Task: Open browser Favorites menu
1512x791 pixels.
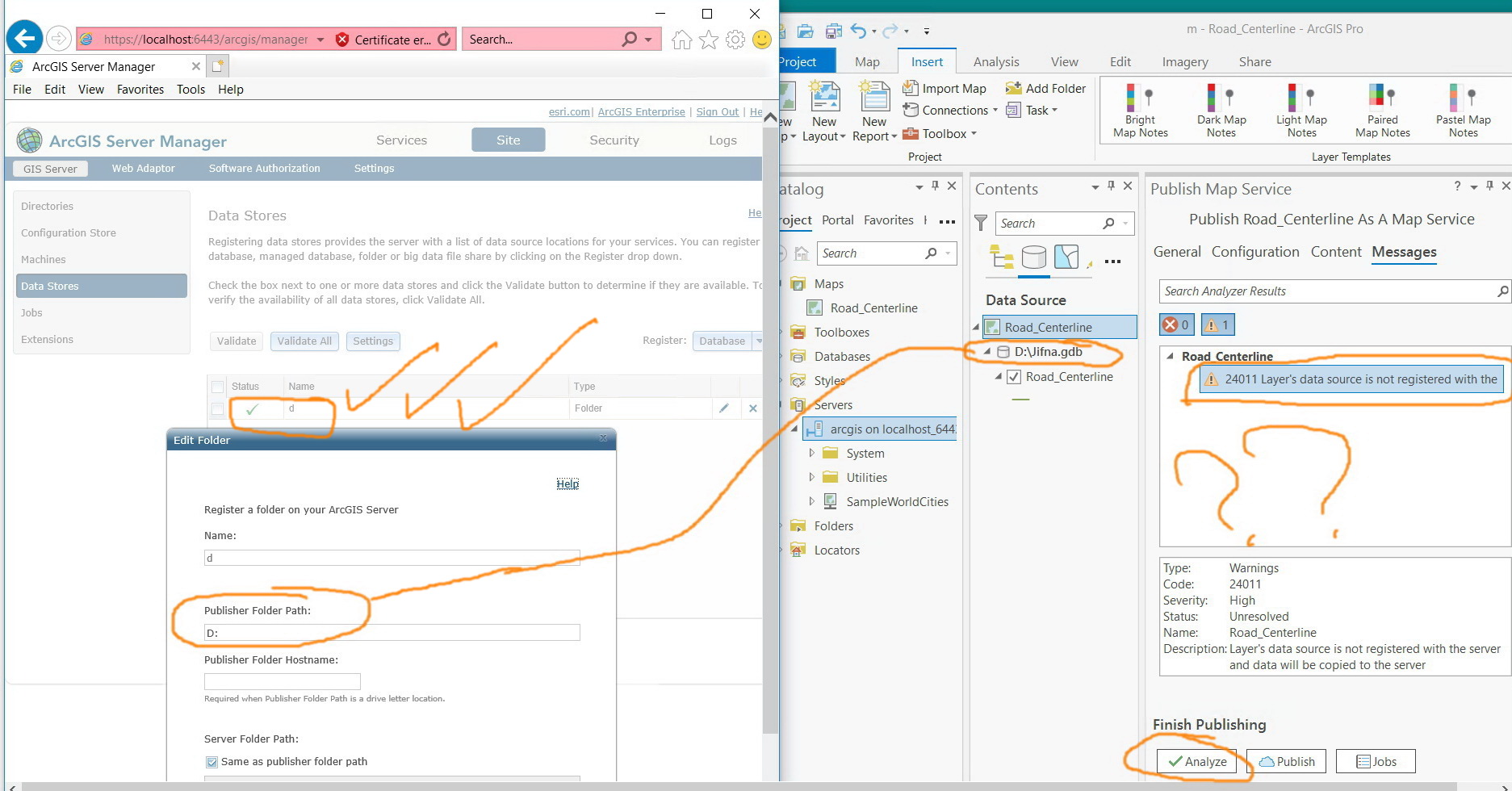Action: pos(140,90)
